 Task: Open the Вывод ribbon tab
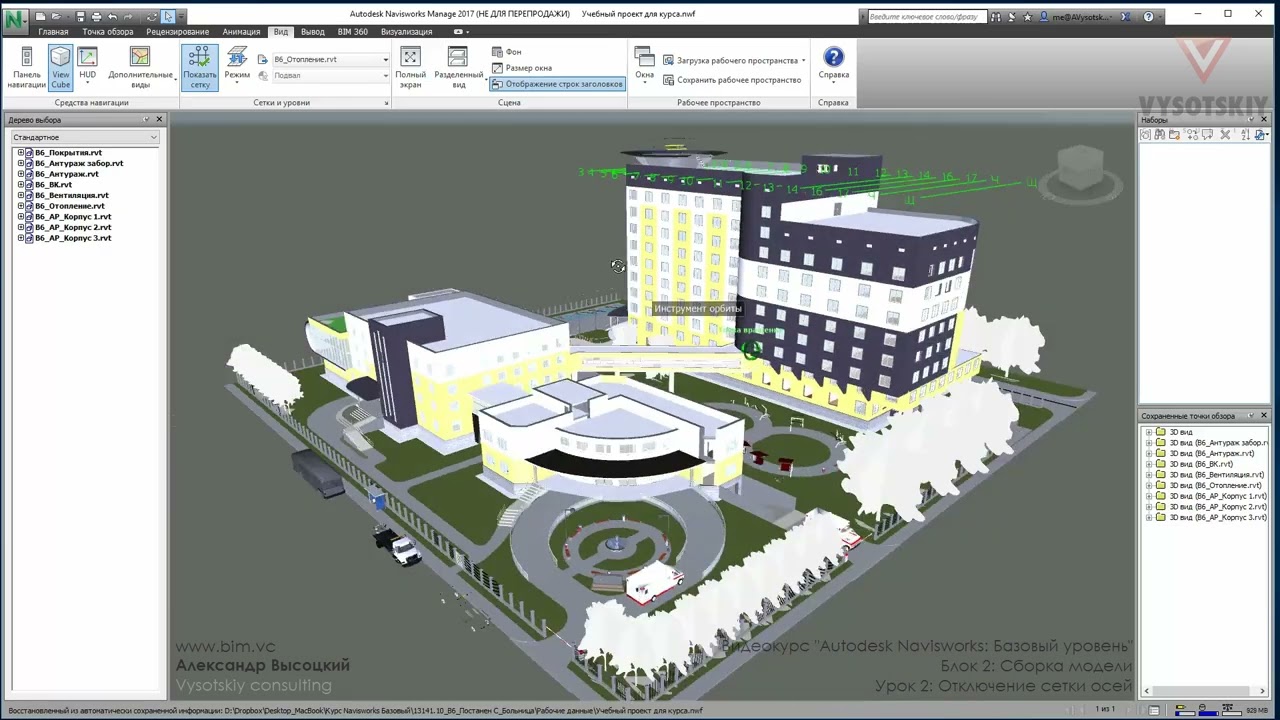coord(312,32)
